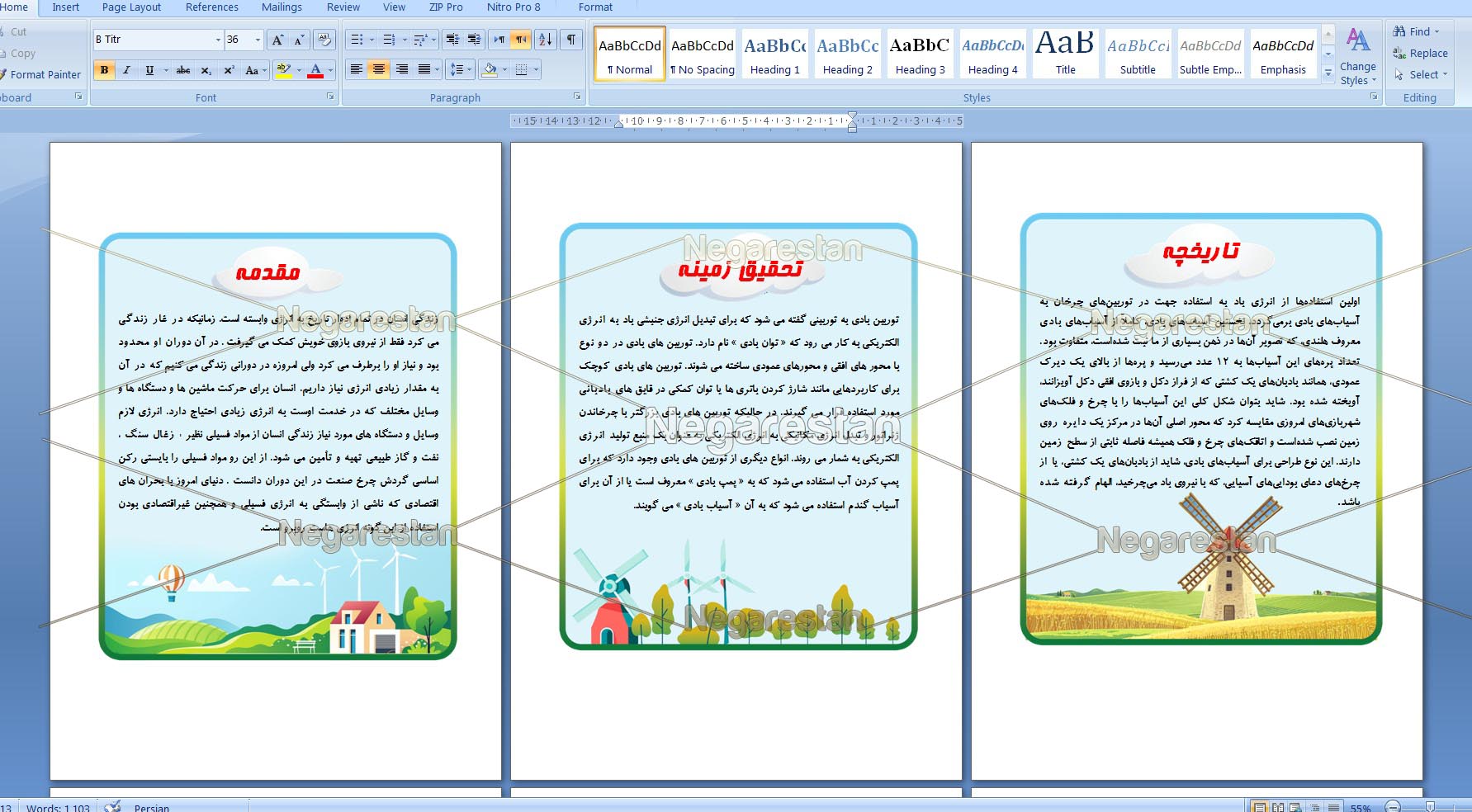Image resolution: width=1472 pixels, height=812 pixels.
Task: Click the zoom out minus button
Action: [1394, 807]
